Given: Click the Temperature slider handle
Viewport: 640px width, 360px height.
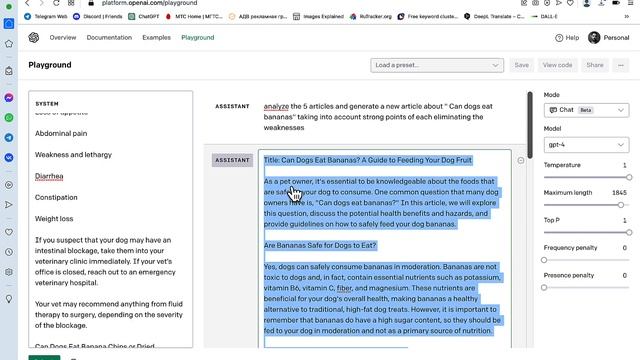Looking at the screenshot, I should (x=629, y=178).
